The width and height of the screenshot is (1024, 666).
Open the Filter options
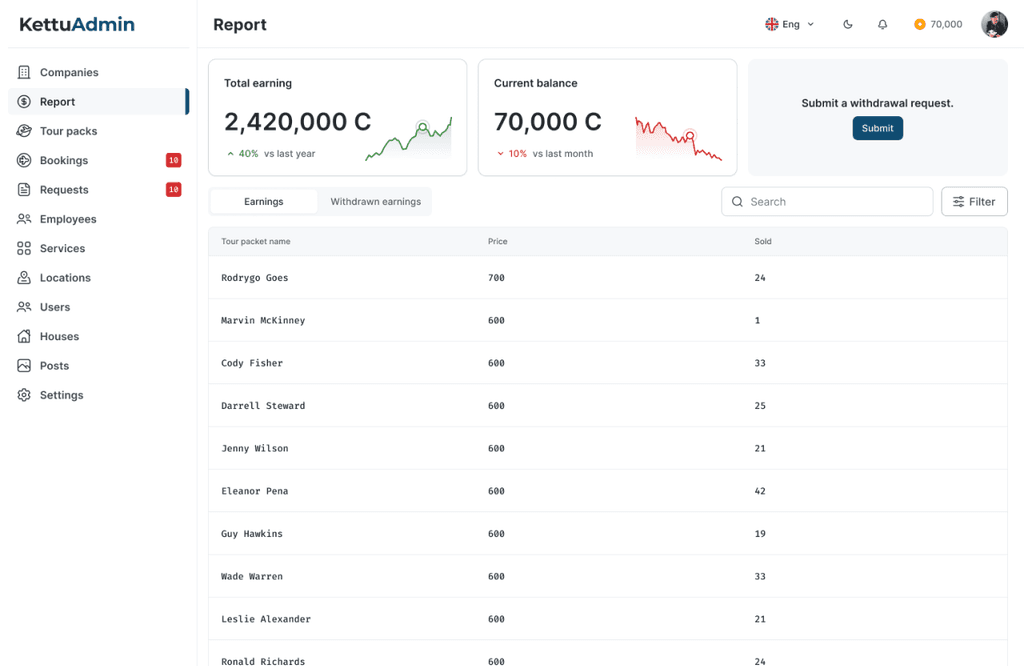[x=974, y=202]
